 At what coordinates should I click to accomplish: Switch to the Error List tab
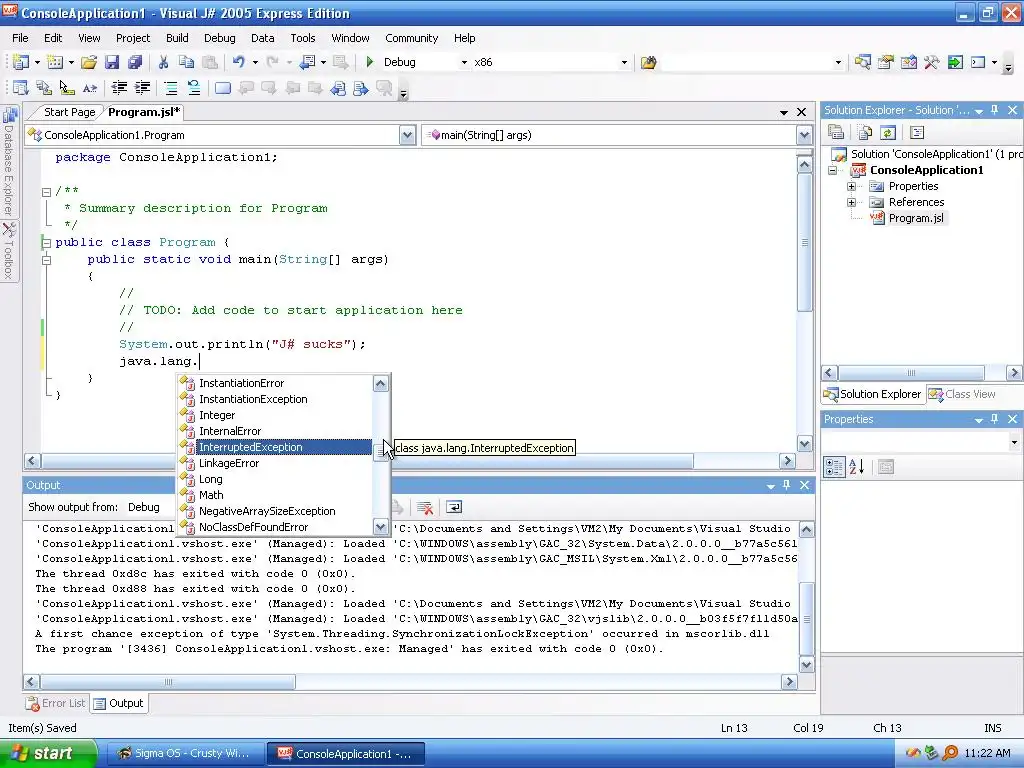pyautogui.click(x=56, y=703)
